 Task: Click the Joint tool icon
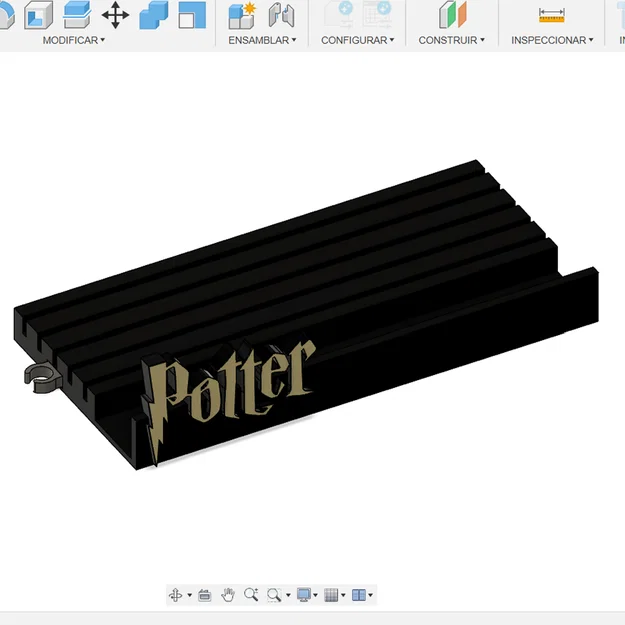tap(281, 15)
